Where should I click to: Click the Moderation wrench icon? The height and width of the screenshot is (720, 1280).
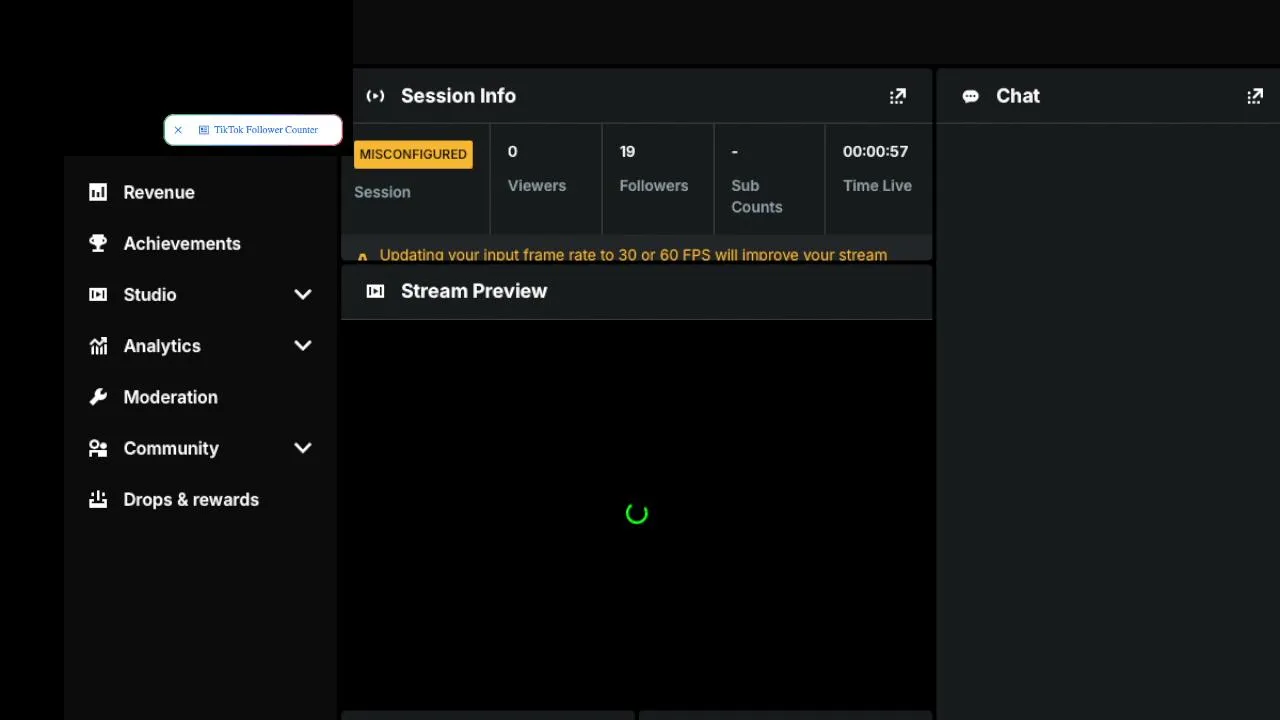(x=98, y=397)
